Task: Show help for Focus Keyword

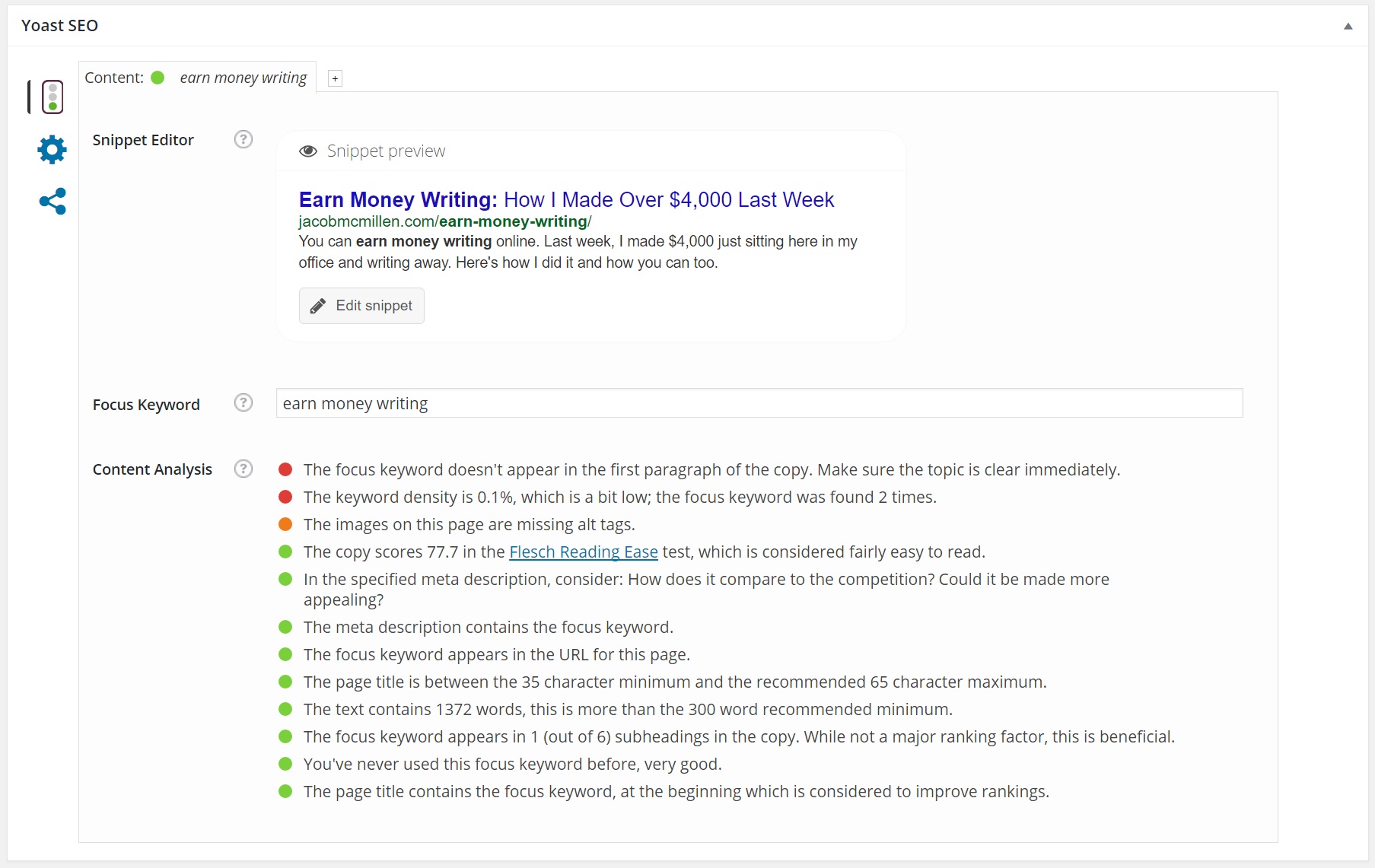Action: click(x=243, y=402)
